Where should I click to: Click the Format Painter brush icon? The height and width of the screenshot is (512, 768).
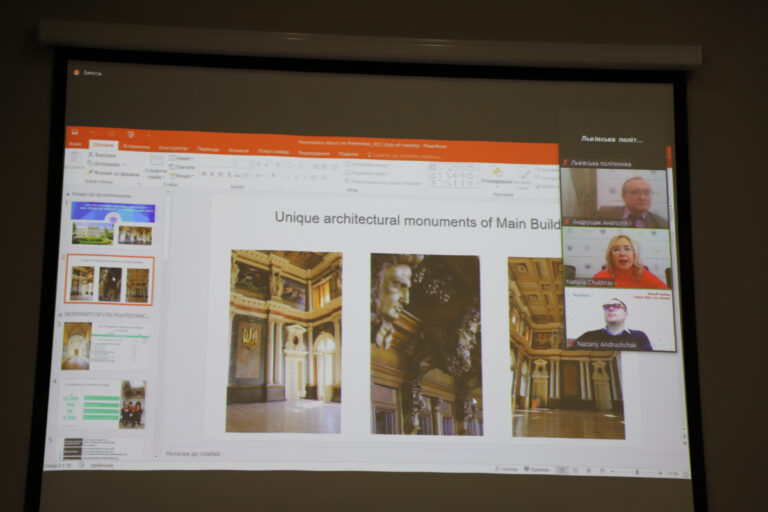point(92,173)
